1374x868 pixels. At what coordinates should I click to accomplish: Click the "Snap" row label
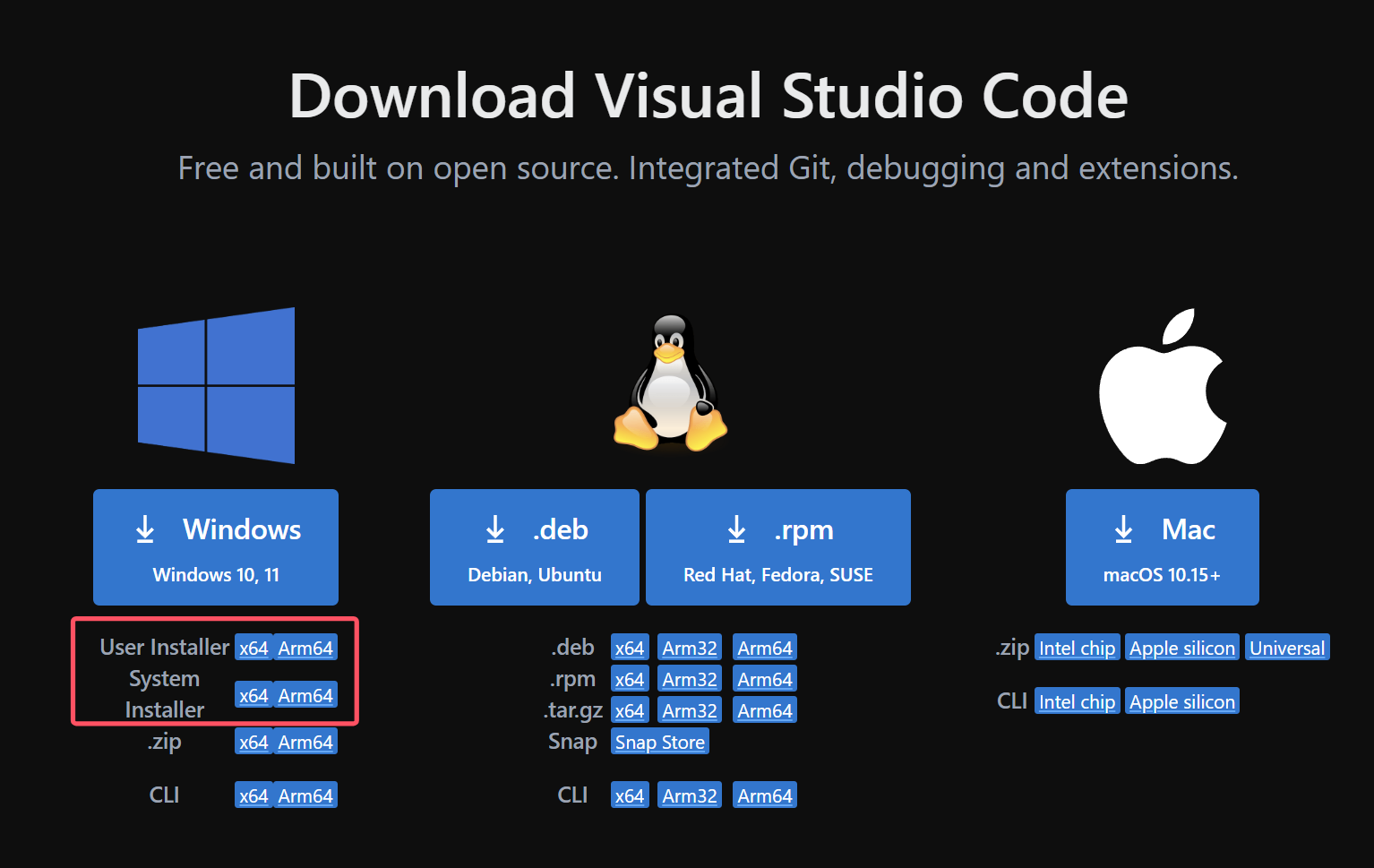(x=573, y=742)
